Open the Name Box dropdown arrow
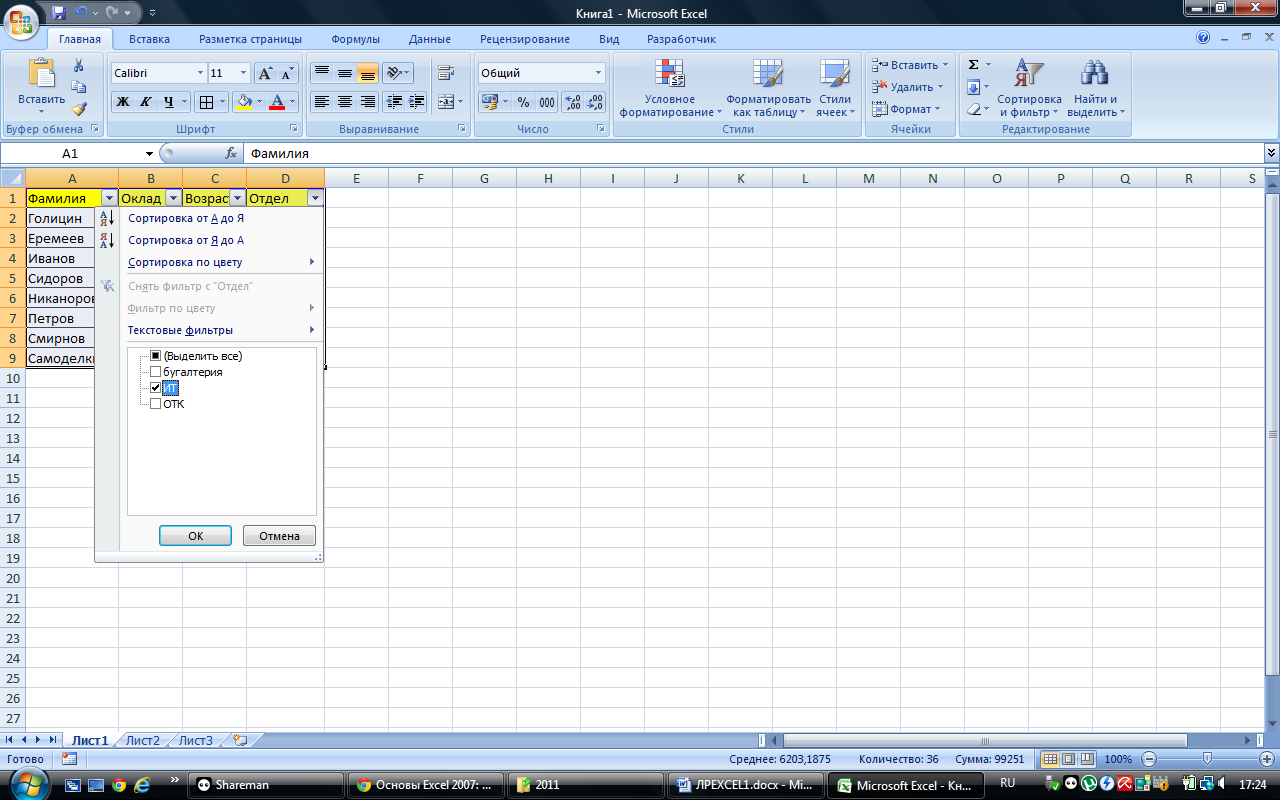 click(150, 154)
